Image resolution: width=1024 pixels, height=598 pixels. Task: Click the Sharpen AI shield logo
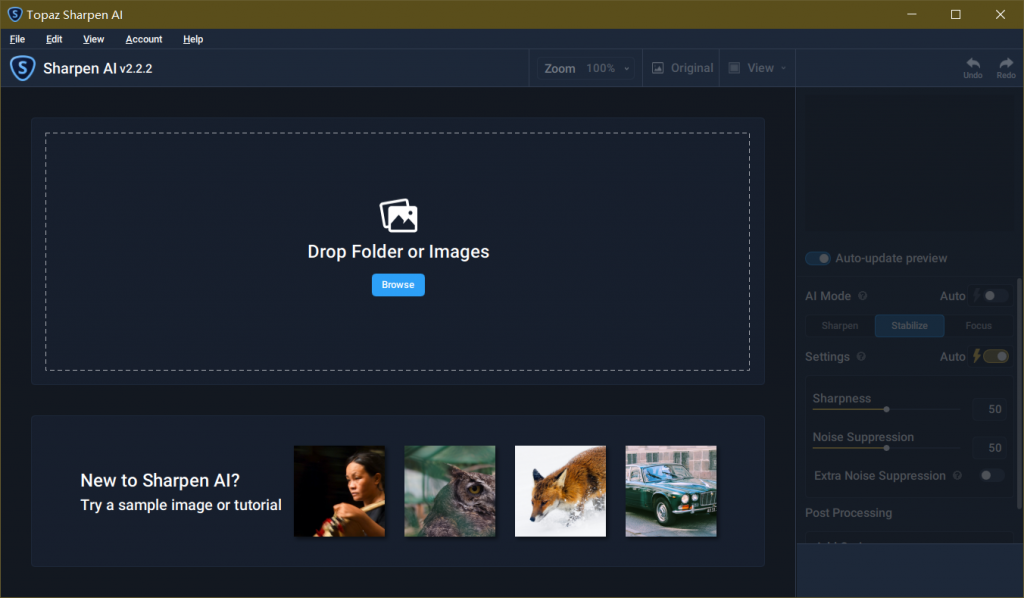coord(22,68)
